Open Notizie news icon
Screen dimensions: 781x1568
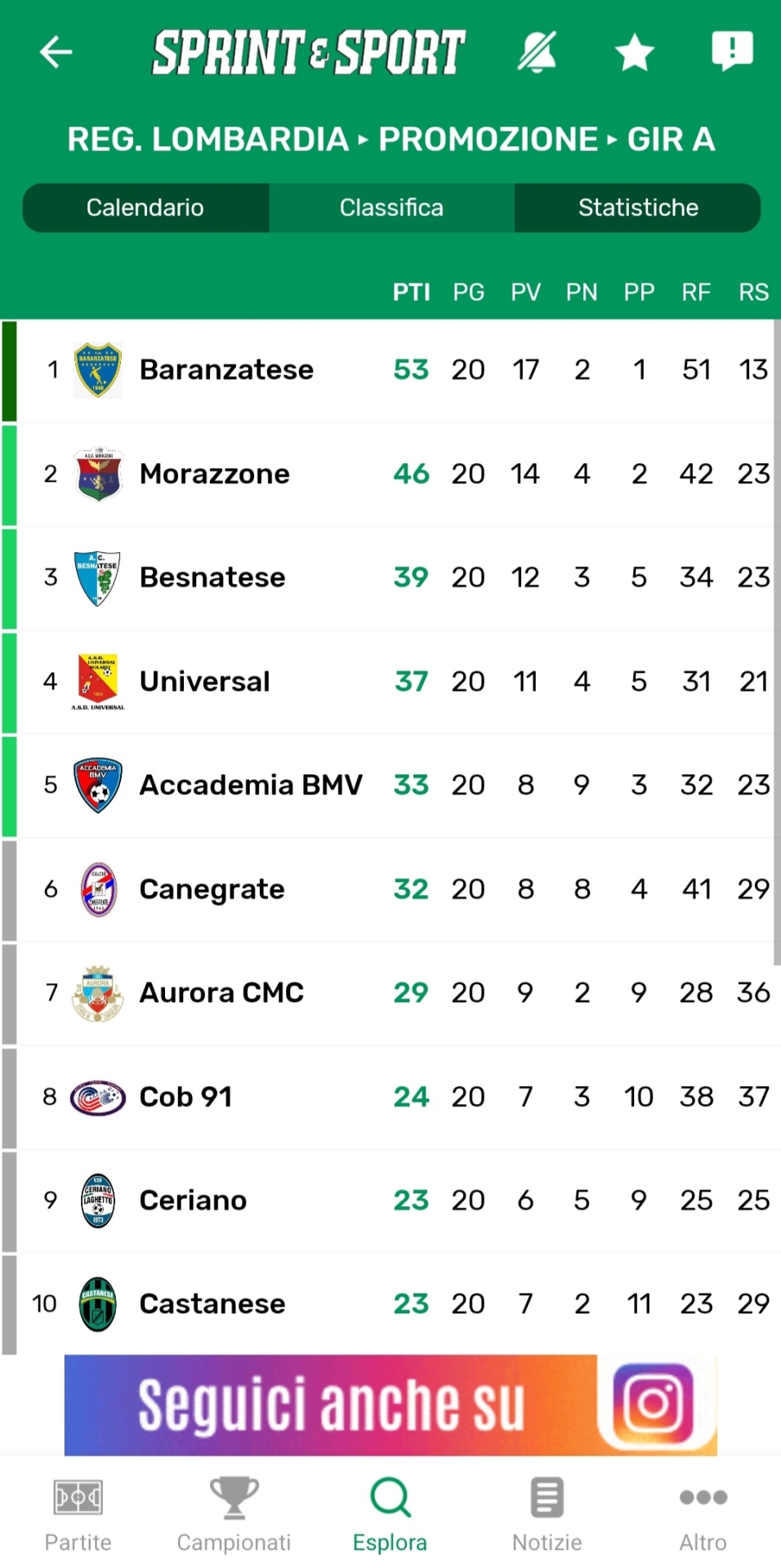click(547, 1498)
